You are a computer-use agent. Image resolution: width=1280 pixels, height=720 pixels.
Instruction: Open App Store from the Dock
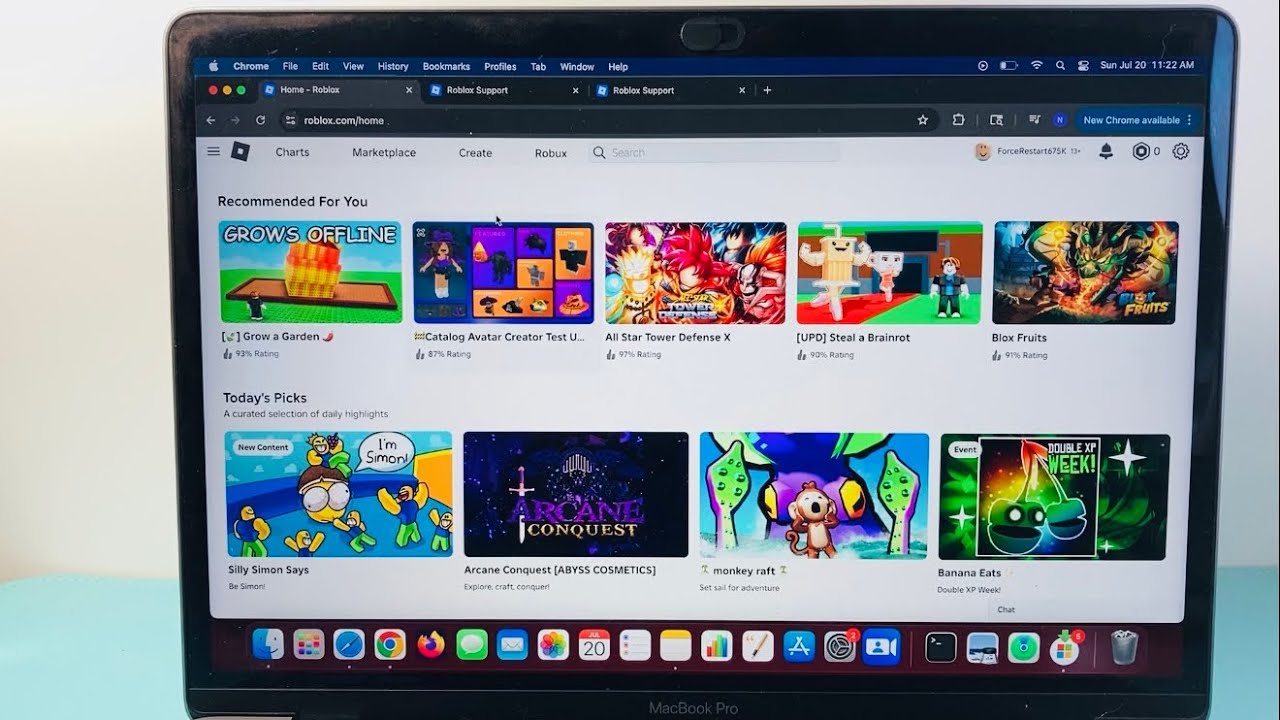coord(799,646)
